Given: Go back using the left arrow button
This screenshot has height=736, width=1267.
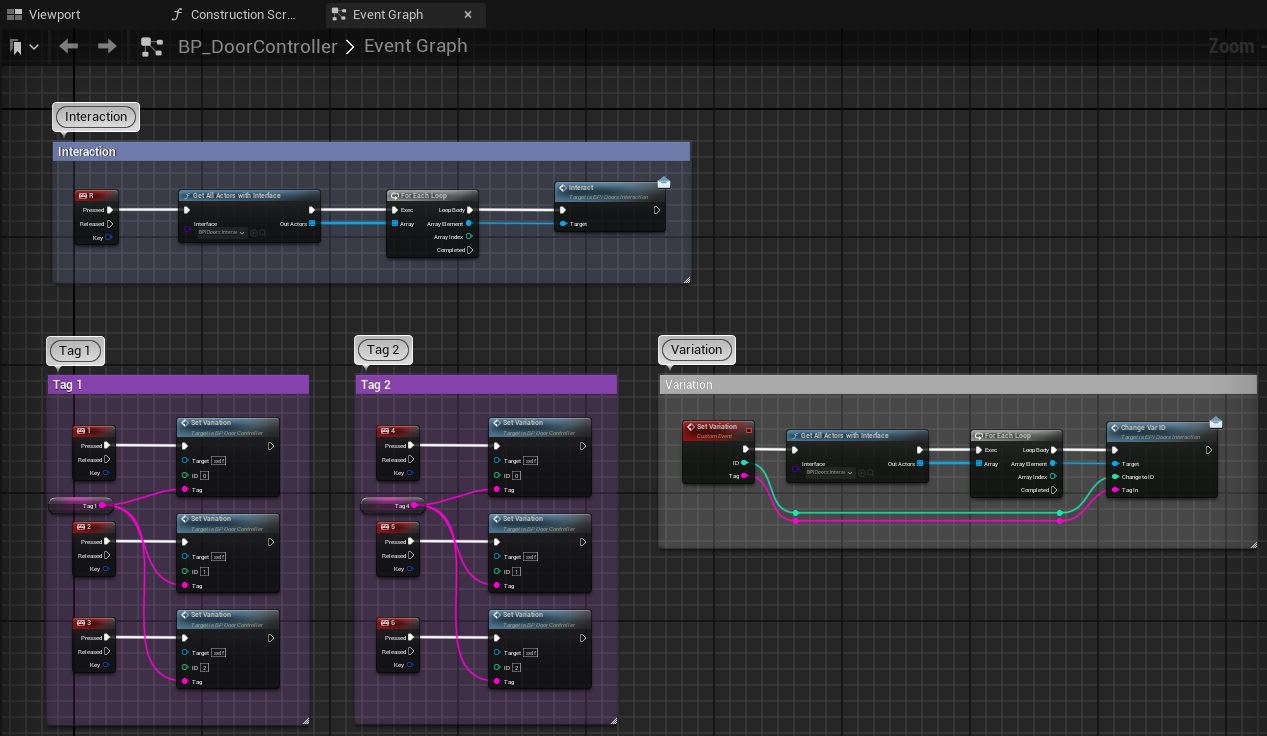Looking at the screenshot, I should 68,46.
